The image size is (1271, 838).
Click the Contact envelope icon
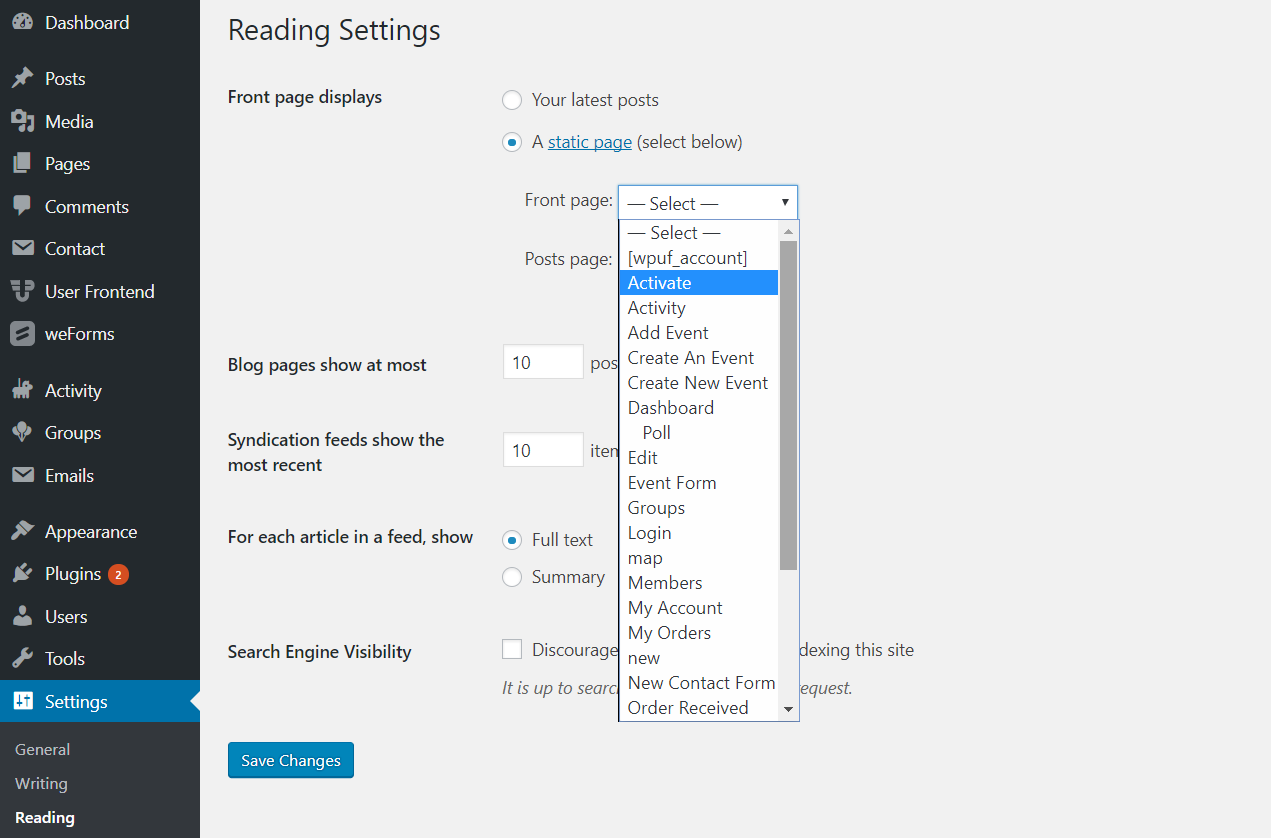22,249
